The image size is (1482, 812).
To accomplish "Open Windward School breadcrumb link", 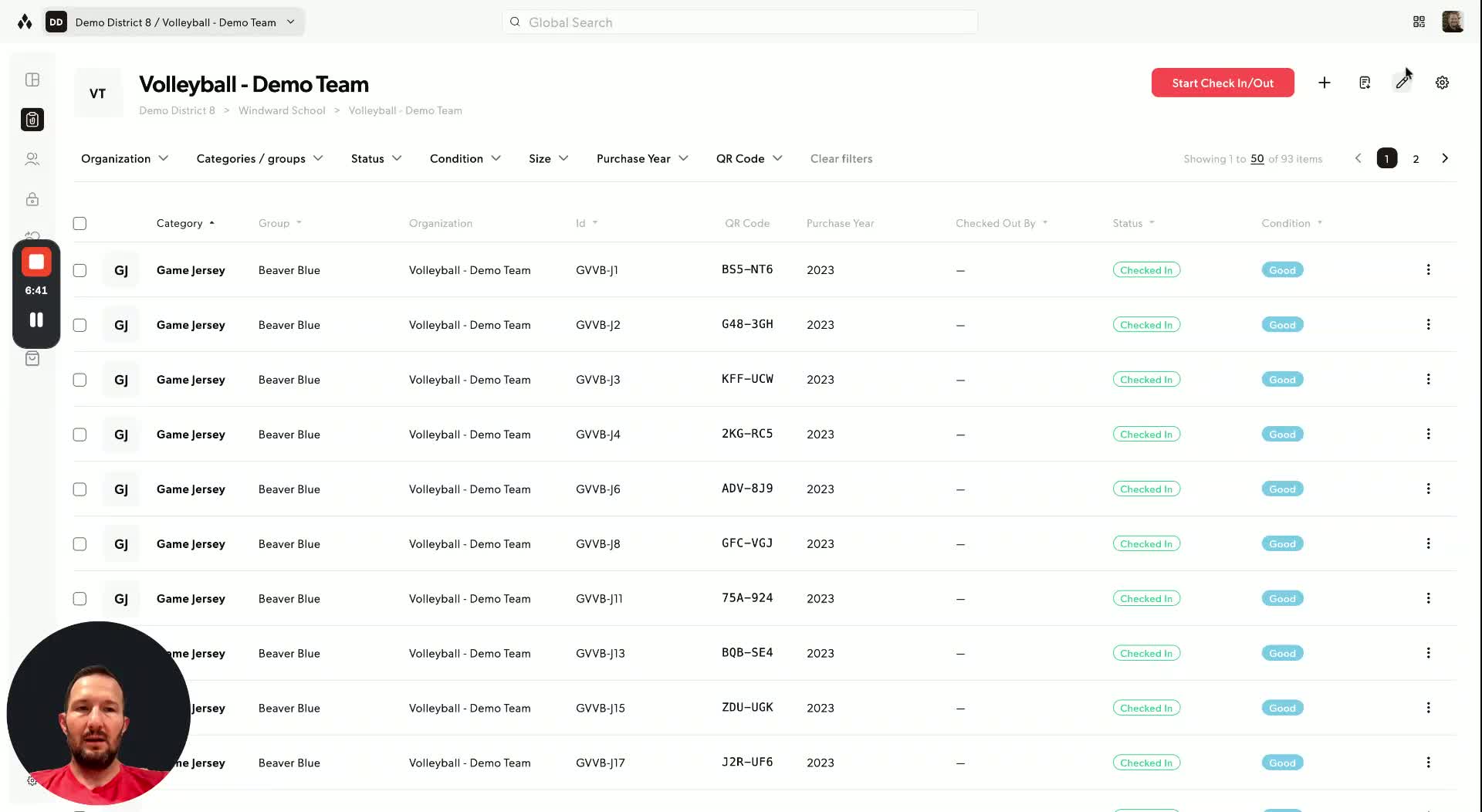I will [282, 110].
